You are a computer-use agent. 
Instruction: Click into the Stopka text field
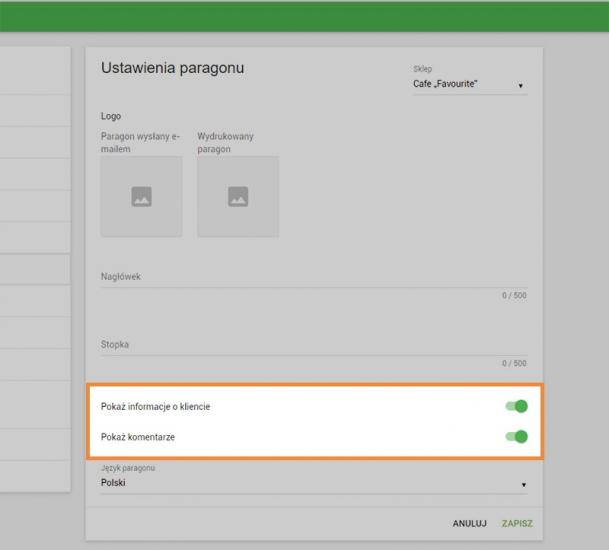click(312, 345)
